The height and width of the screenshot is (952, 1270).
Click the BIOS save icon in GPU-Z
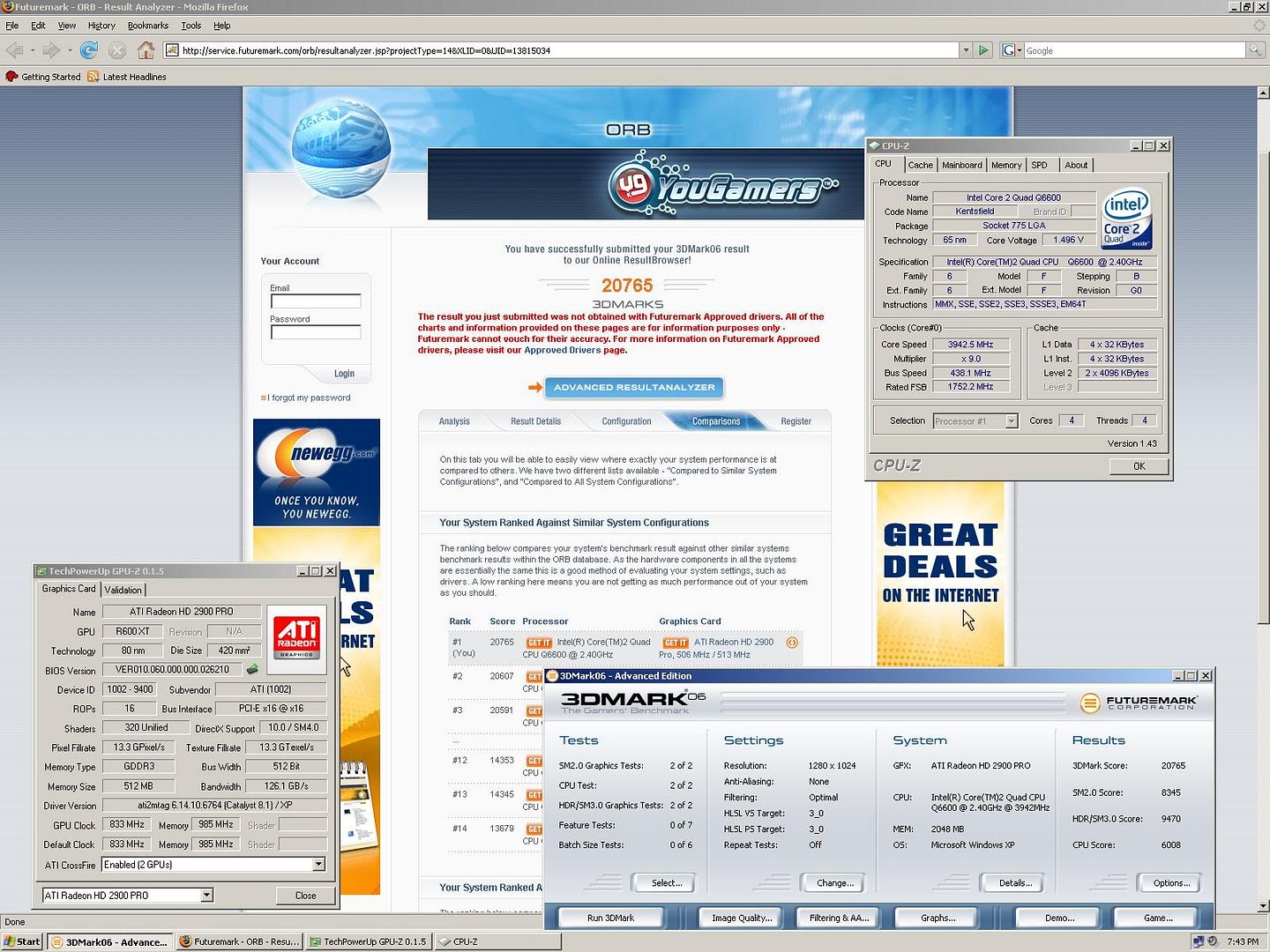(x=252, y=670)
